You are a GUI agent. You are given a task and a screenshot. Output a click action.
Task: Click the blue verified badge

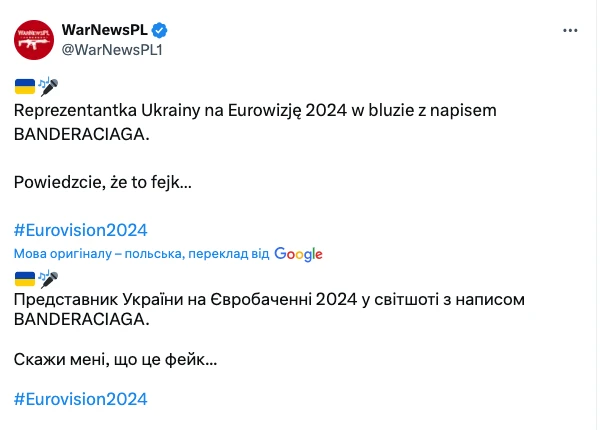[159, 30]
